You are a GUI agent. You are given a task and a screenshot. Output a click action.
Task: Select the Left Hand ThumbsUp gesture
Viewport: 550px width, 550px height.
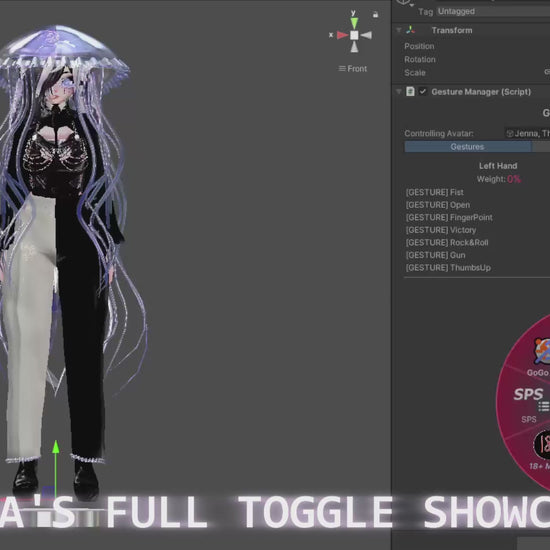pos(448,268)
